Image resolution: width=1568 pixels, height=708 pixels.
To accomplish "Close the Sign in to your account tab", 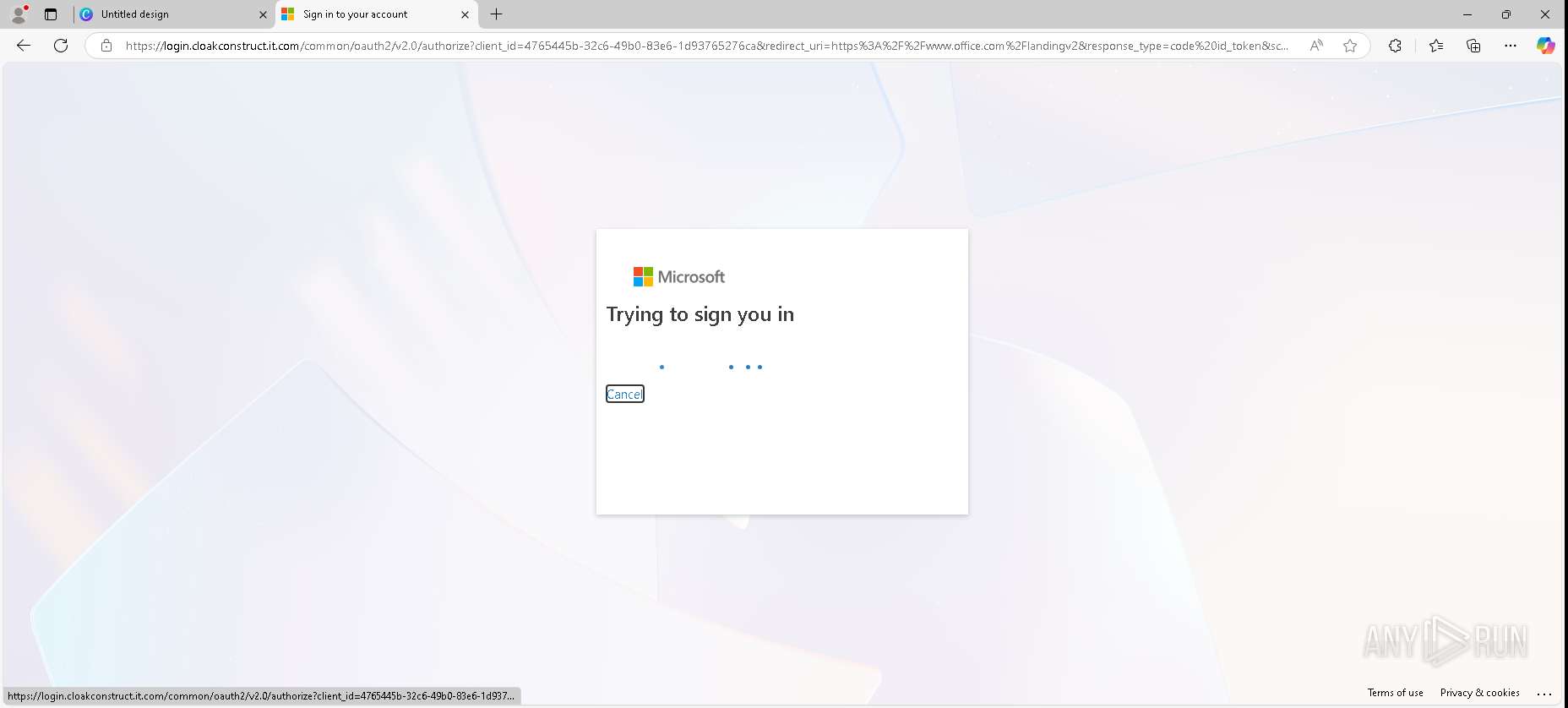I will pyautogui.click(x=465, y=14).
